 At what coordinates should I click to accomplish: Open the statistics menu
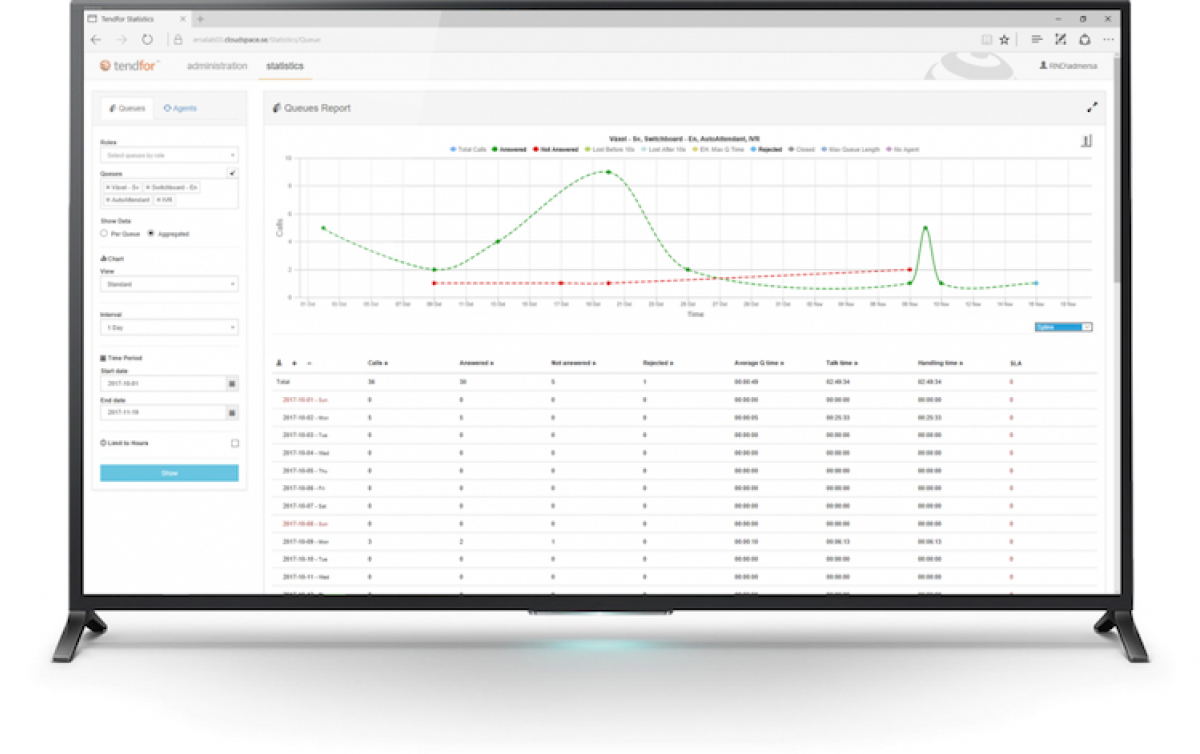285,66
